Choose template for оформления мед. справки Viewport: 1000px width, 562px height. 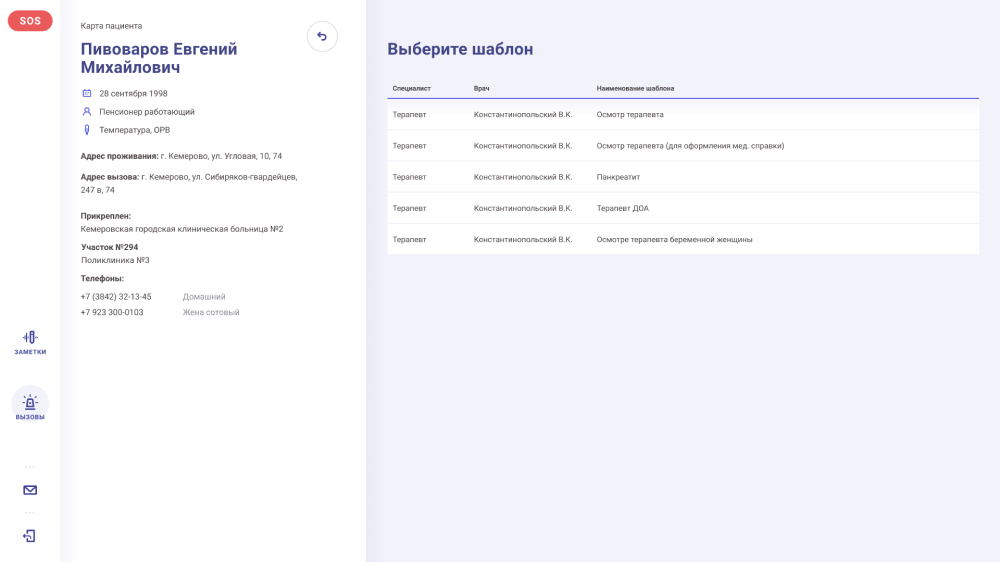pyautogui.click(x=690, y=146)
